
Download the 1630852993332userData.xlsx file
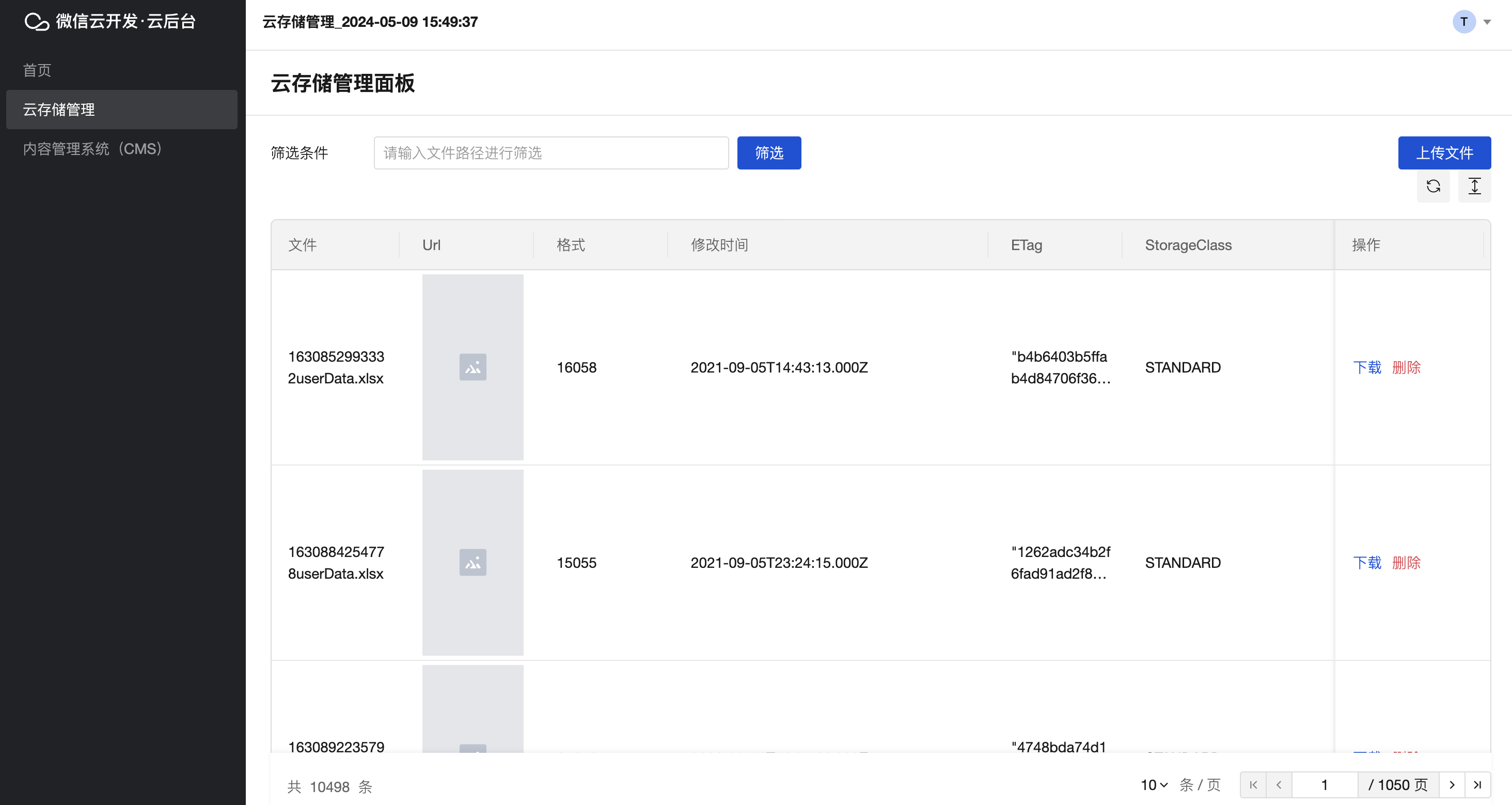pos(1366,367)
